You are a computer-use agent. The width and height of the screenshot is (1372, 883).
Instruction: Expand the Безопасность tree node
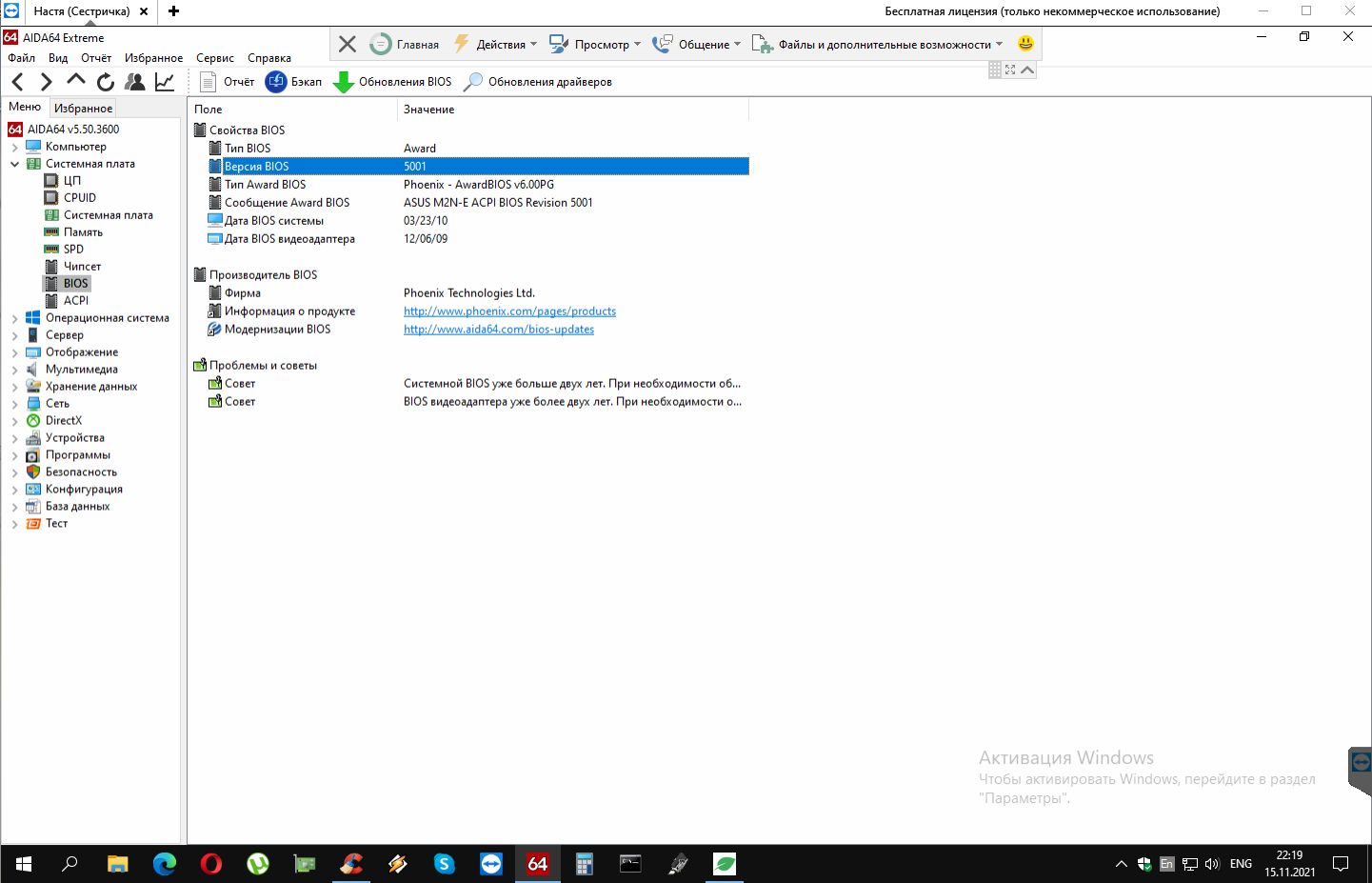coord(14,472)
